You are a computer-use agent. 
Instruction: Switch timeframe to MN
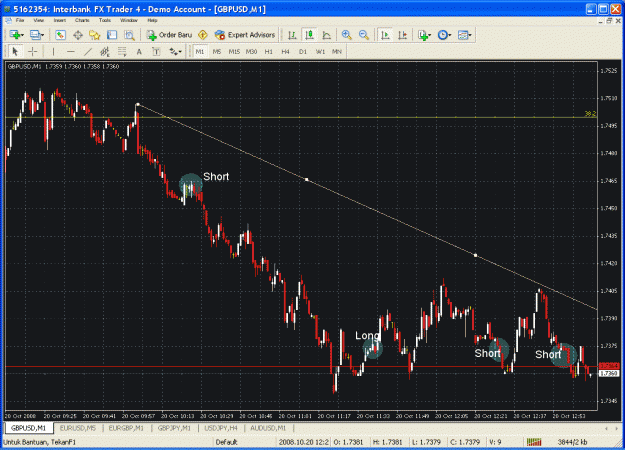pos(337,51)
